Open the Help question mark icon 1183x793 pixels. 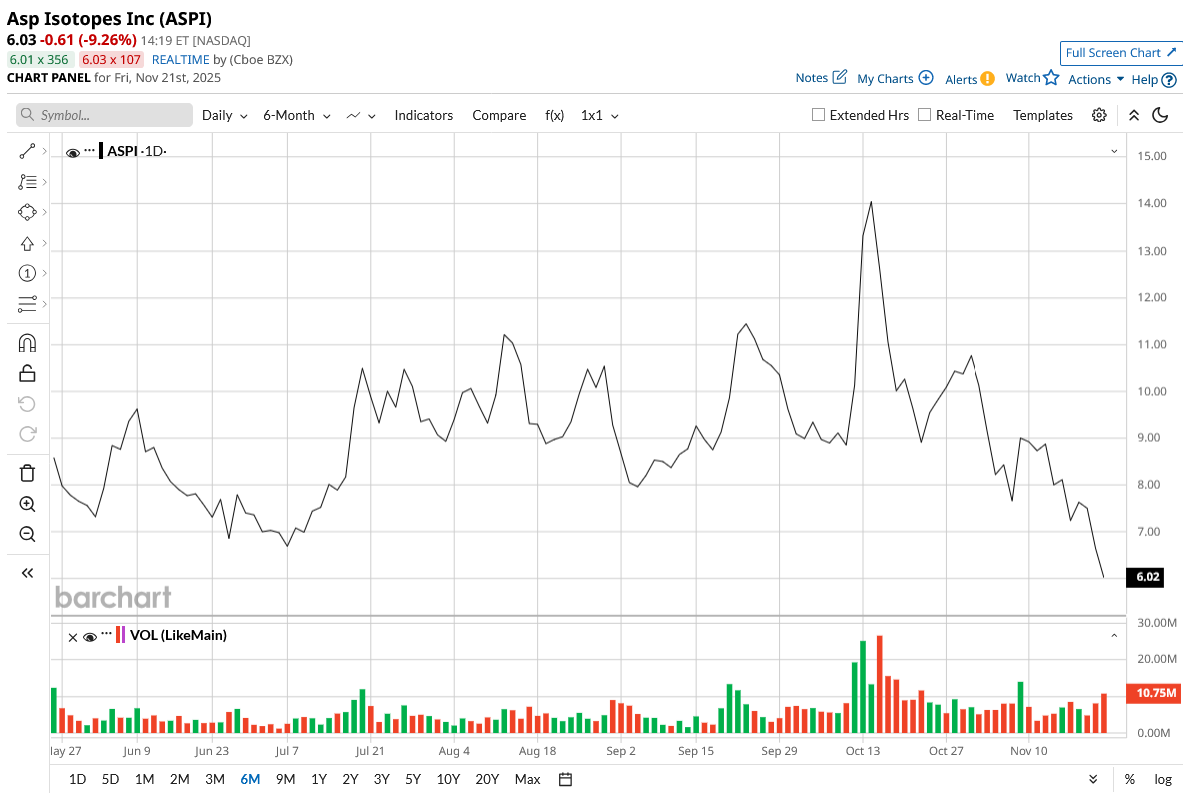[1169, 79]
